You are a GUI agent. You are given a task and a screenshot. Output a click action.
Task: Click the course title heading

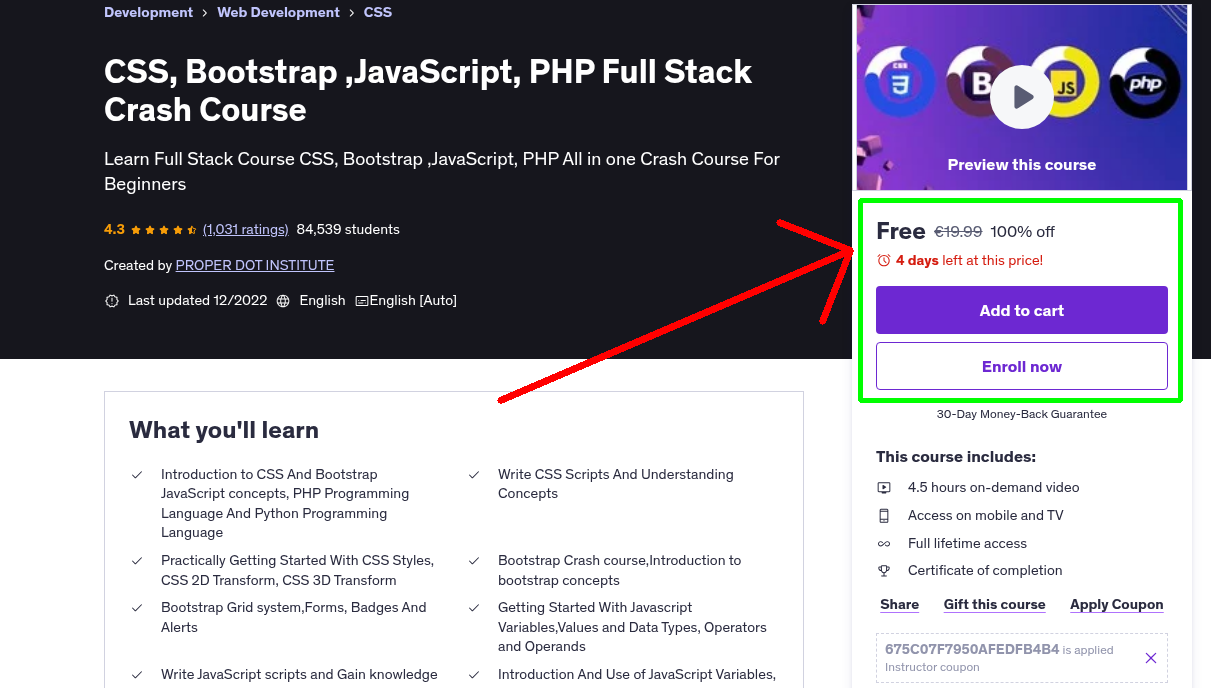428,90
